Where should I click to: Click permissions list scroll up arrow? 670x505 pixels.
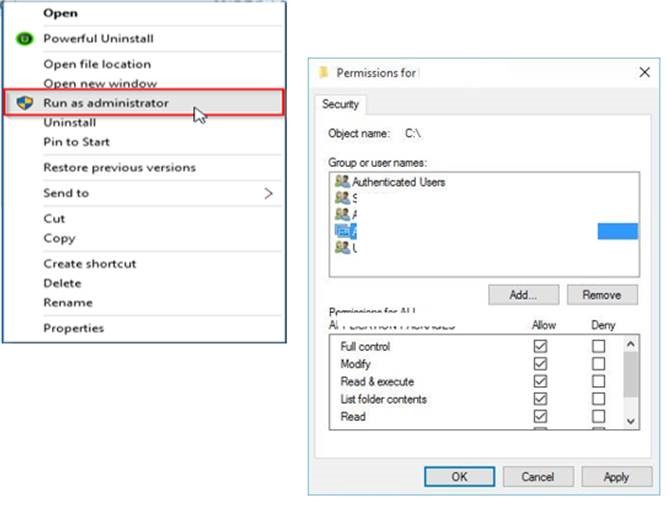tap(630, 344)
